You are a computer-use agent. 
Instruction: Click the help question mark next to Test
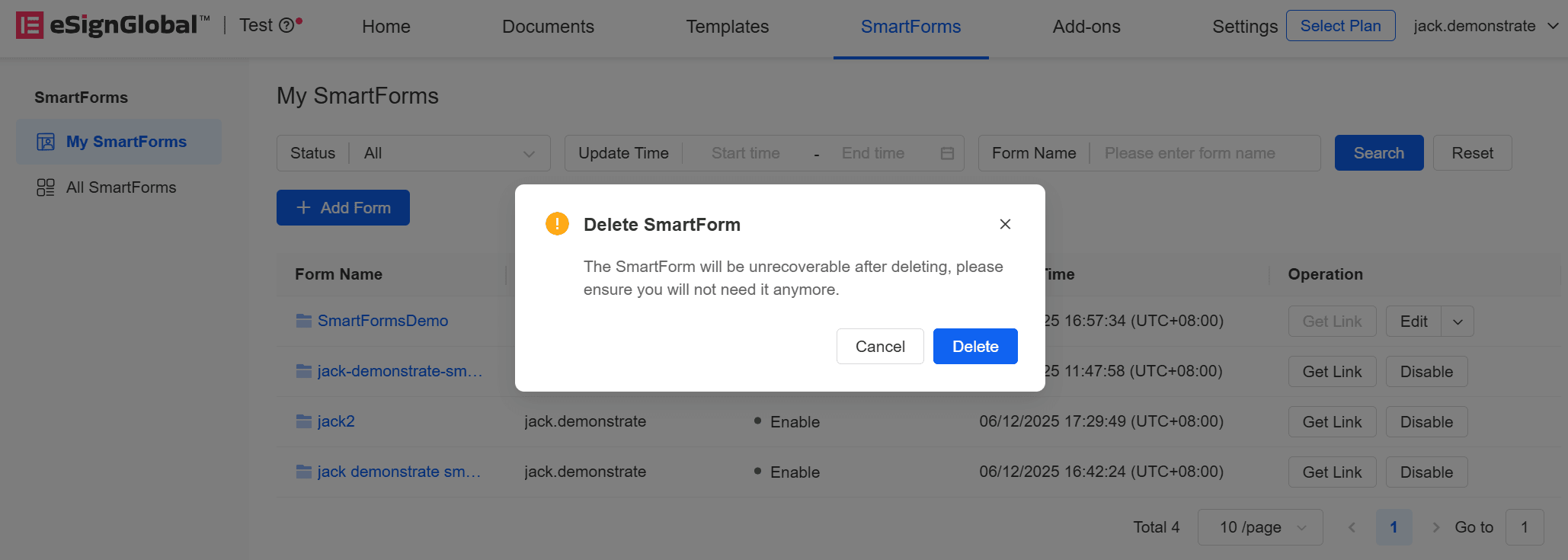(286, 26)
